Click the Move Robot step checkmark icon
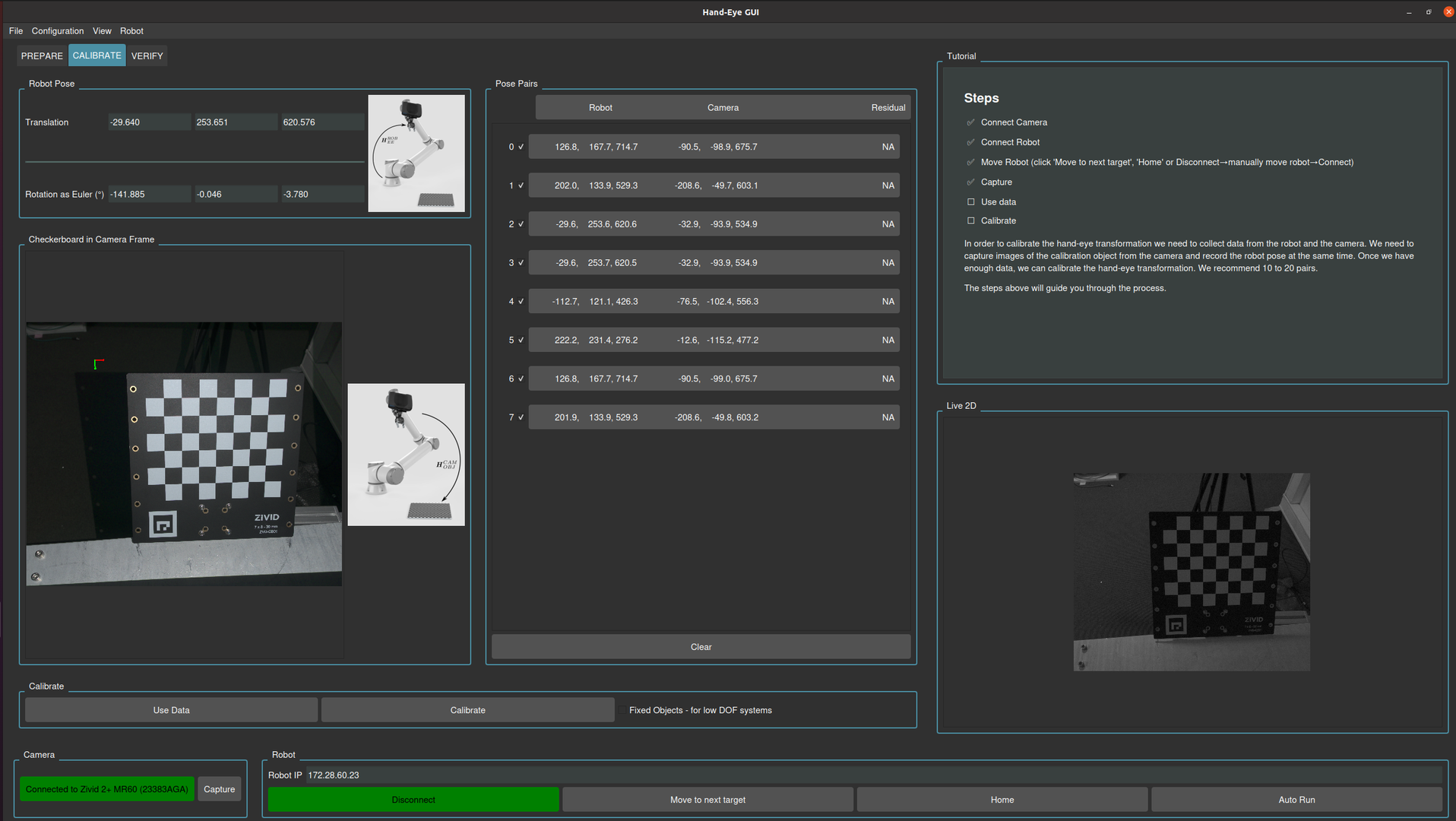This screenshot has width=1456, height=821. (970, 163)
